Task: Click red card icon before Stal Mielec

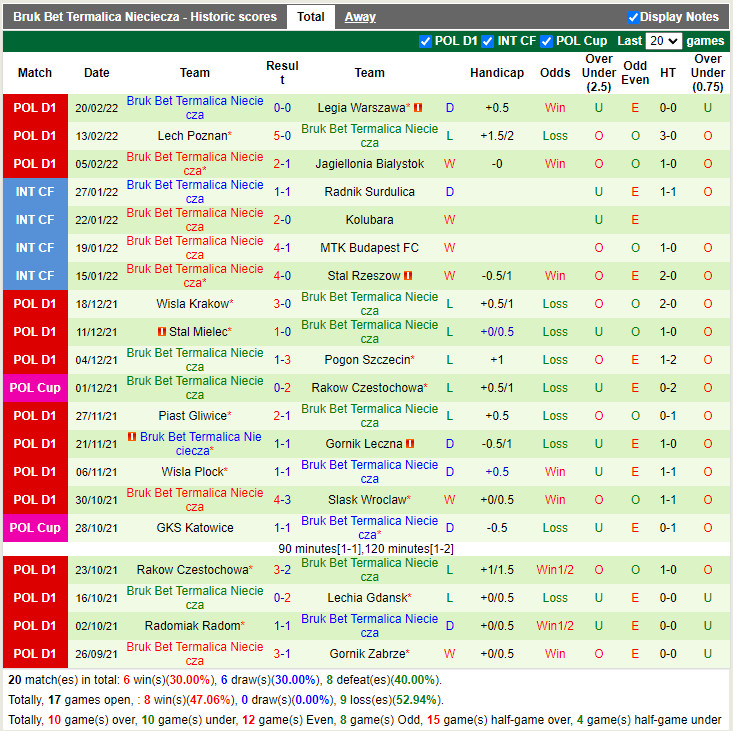Action: point(162,332)
